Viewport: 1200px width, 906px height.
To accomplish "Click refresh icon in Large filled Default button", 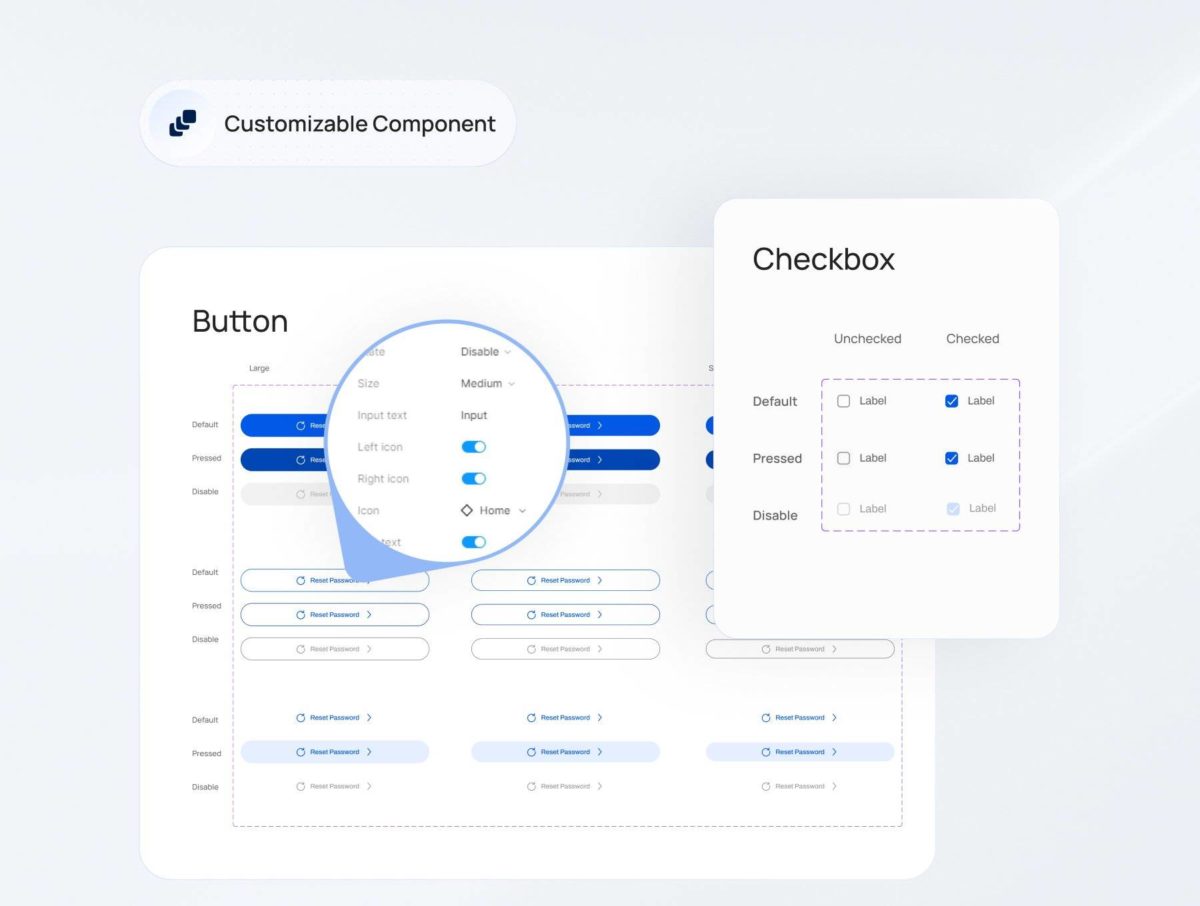I will pyautogui.click(x=301, y=426).
